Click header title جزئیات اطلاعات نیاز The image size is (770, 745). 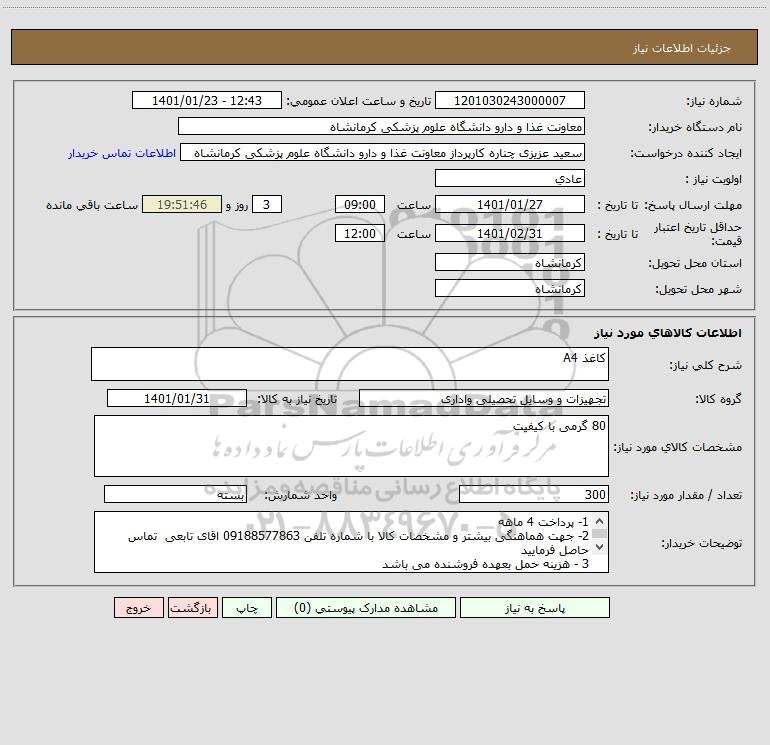point(682,48)
